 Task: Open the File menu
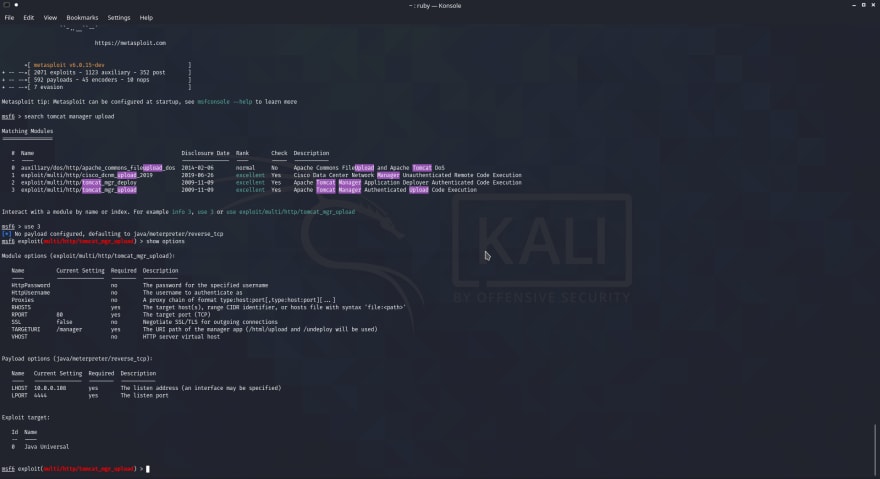click(9, 17)
